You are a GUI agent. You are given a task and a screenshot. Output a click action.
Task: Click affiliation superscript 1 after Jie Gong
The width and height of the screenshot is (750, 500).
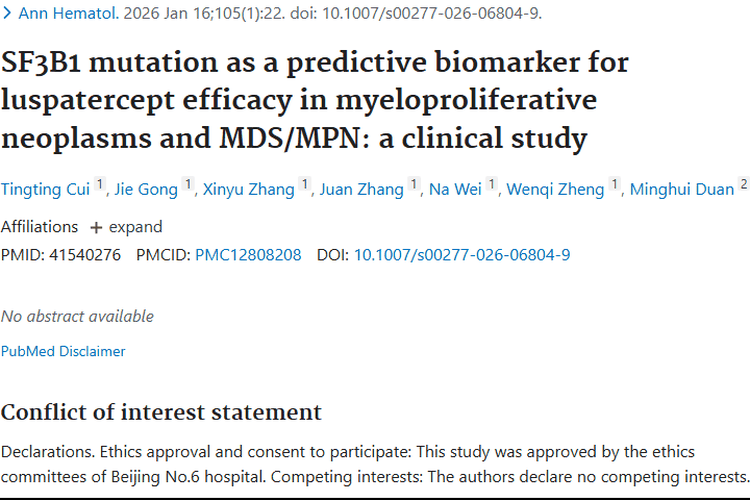(x=187, y=184)
